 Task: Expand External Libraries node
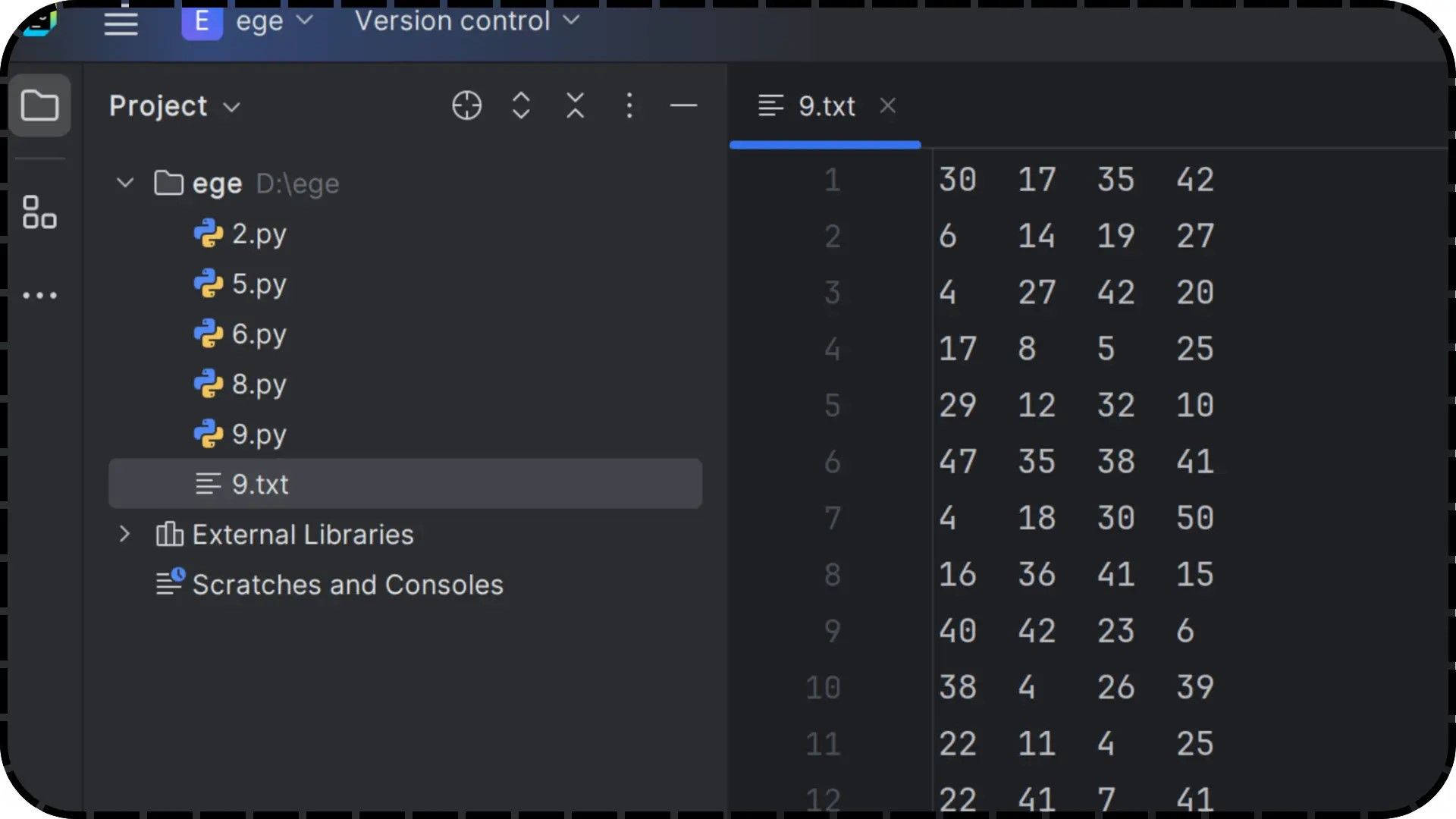(125, 534)
